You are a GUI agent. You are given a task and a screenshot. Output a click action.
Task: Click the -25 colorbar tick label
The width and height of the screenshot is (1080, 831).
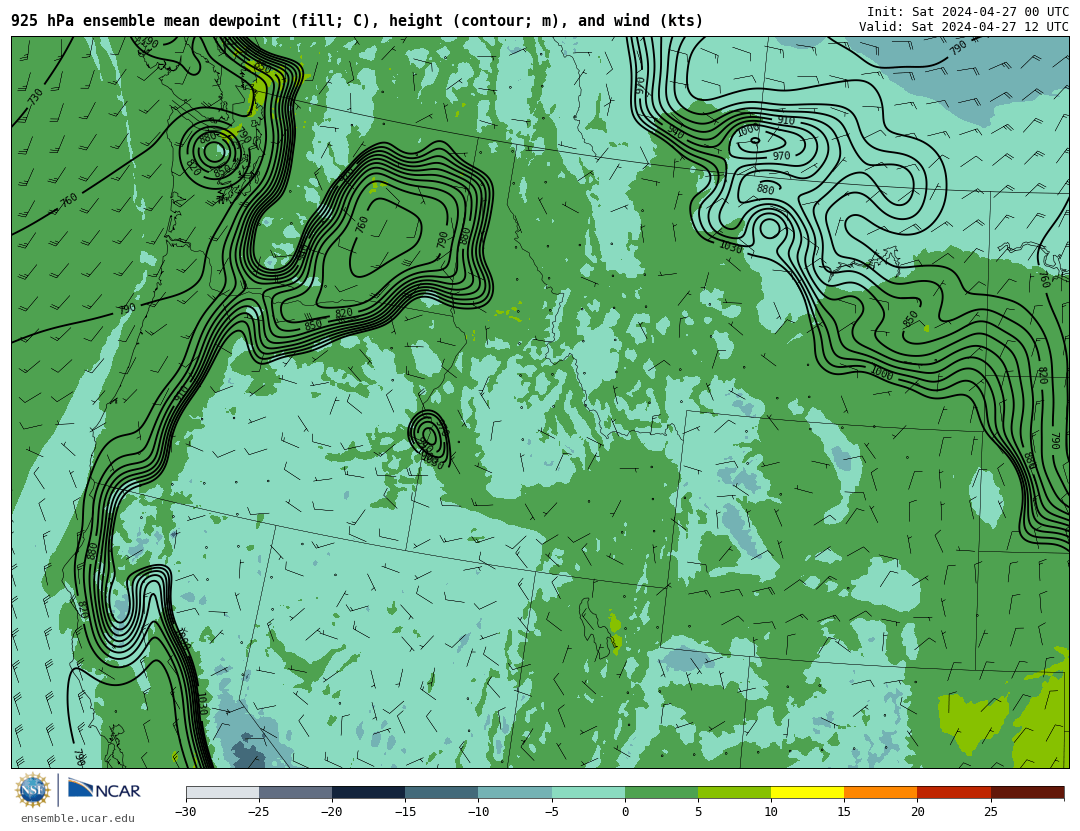258,812
